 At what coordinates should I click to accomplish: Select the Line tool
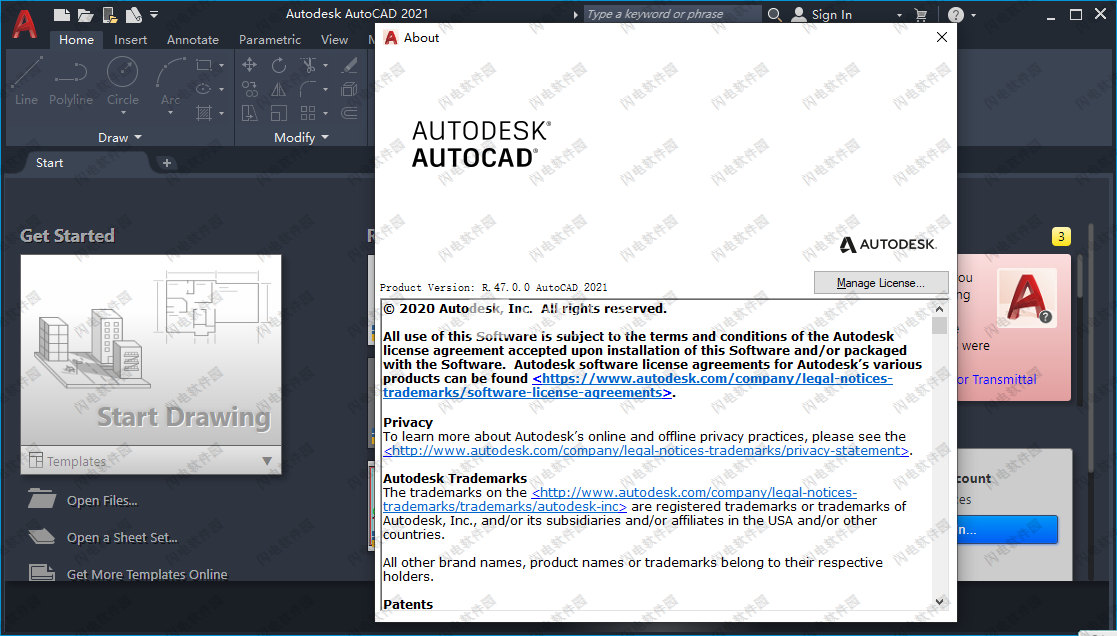26,82
